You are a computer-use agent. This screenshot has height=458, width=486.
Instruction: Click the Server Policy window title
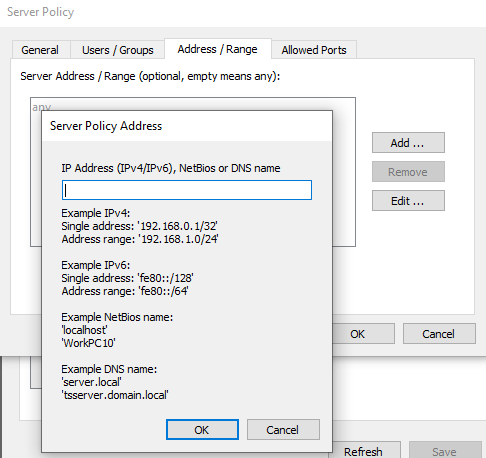point(41,12)
